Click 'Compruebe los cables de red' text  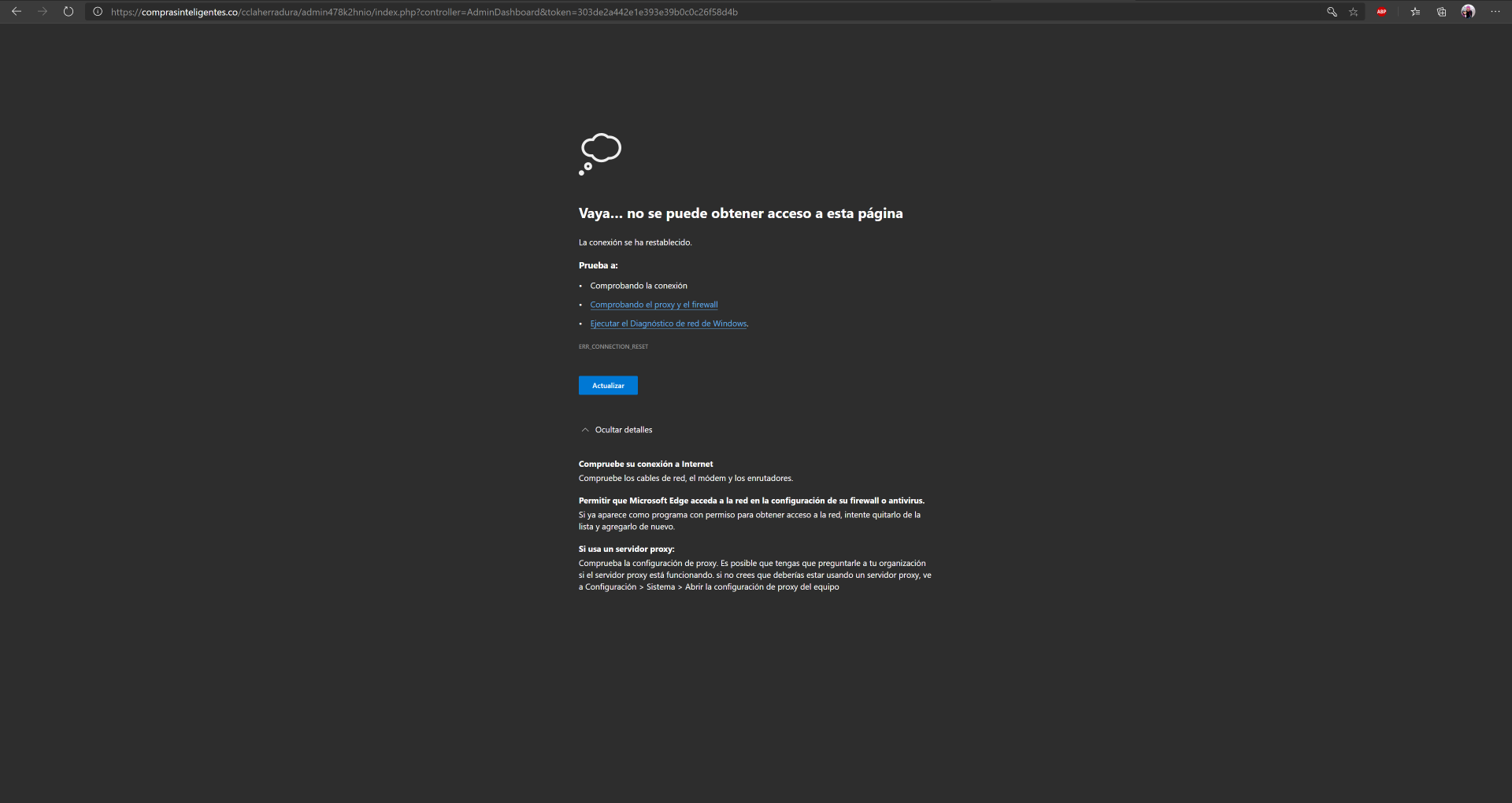686,478
